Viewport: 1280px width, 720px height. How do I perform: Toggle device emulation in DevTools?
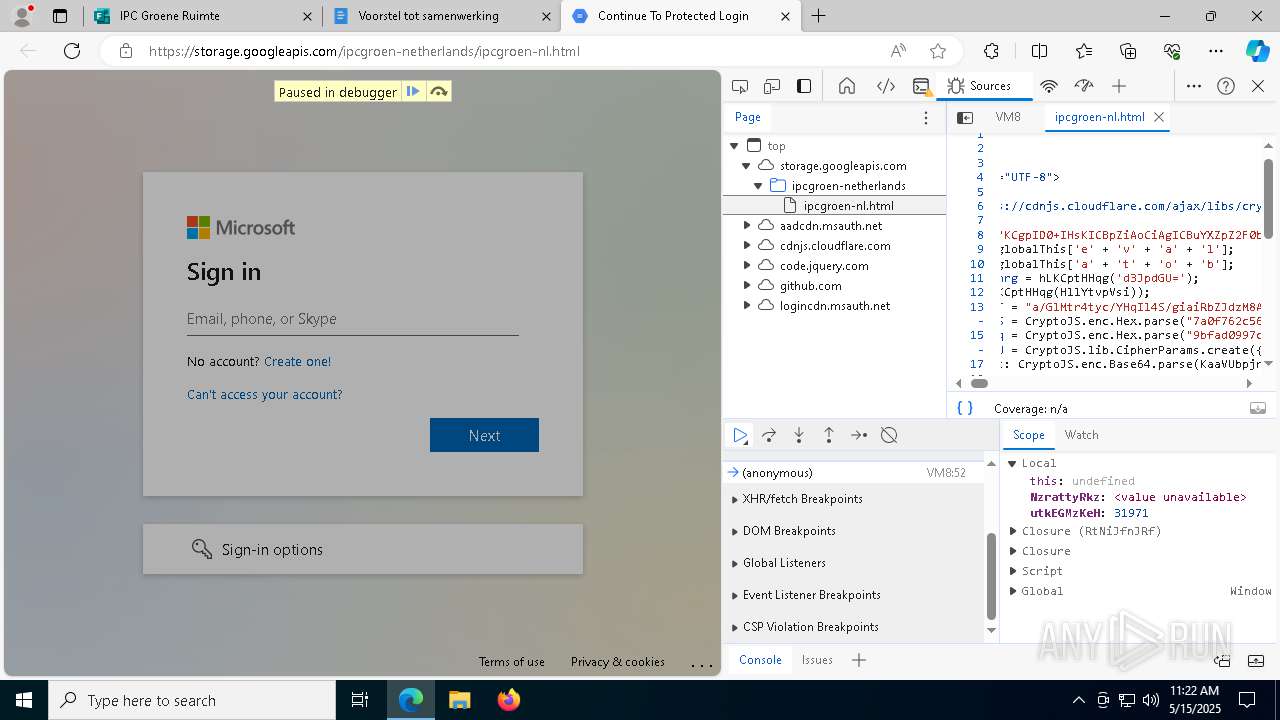click(x=772, y=86)
